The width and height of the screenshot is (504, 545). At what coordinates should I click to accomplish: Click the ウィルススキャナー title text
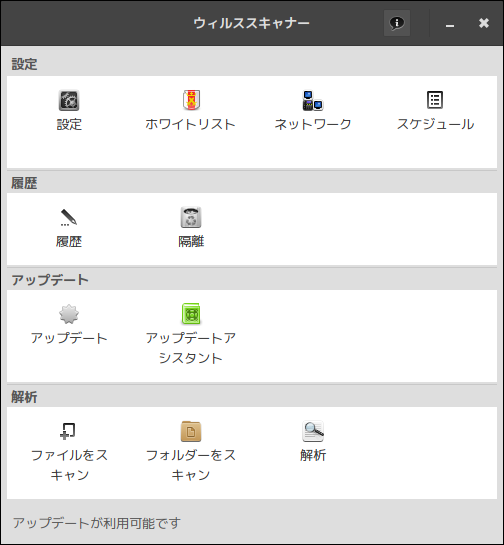coord(252,23)
